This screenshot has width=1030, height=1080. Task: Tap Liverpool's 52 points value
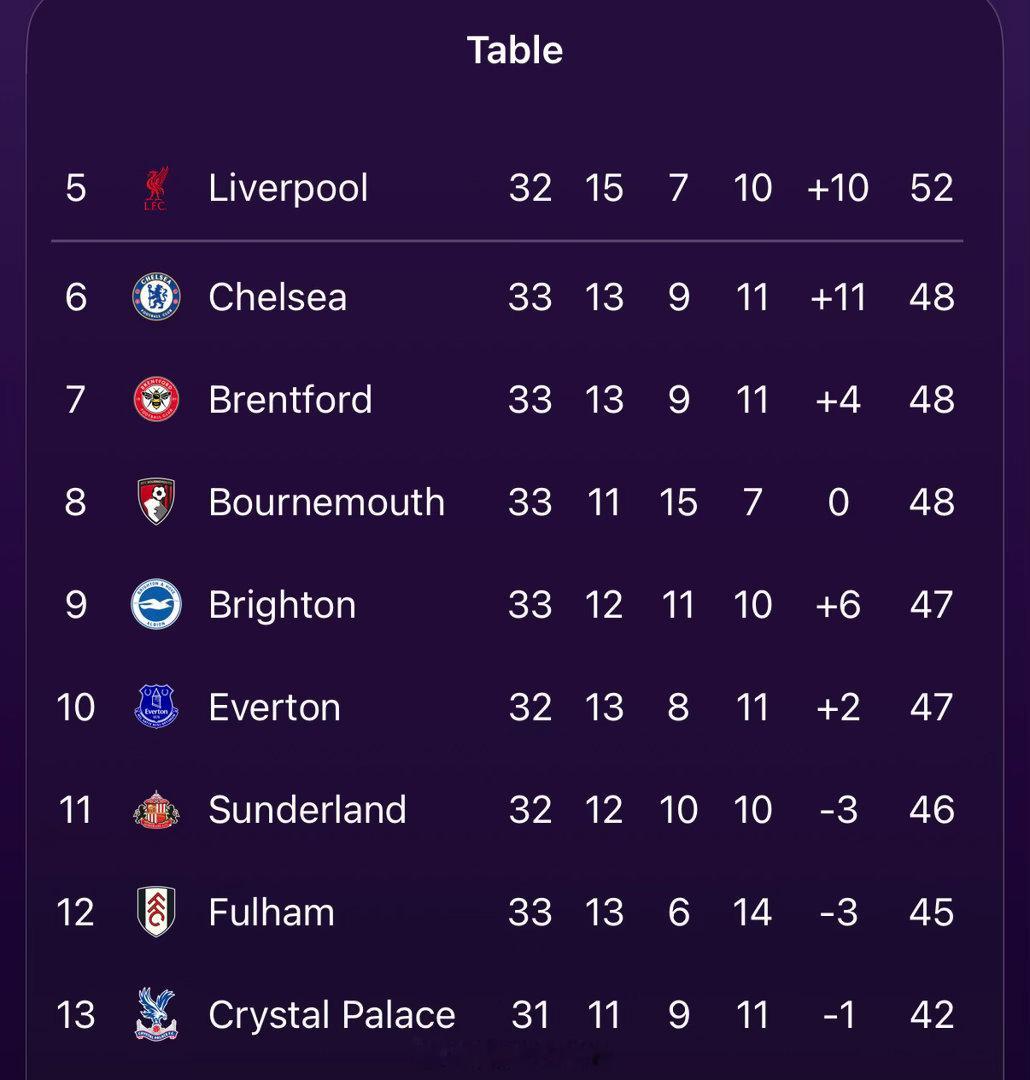[931, 188]
